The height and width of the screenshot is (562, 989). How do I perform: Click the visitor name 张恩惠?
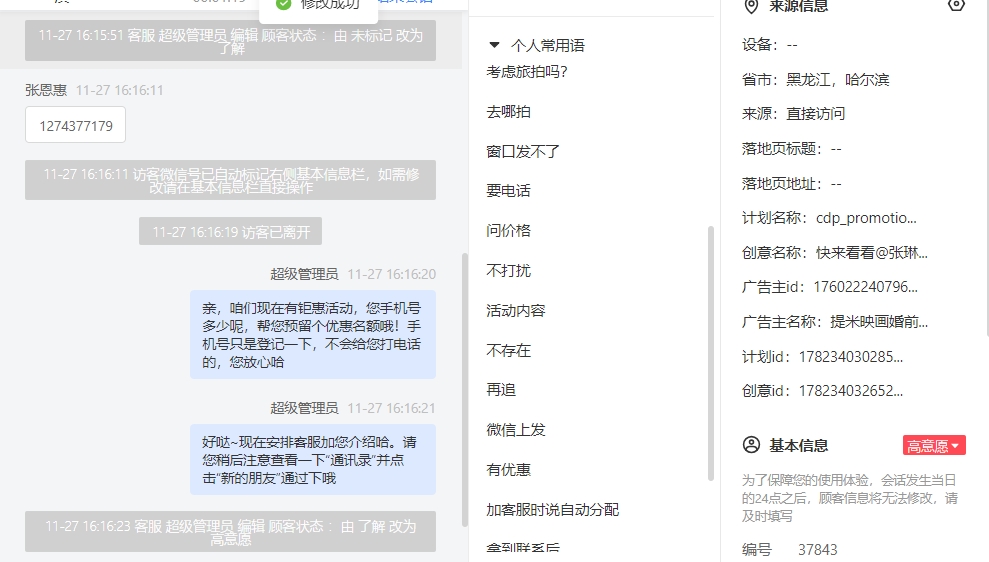click(46, 90)
